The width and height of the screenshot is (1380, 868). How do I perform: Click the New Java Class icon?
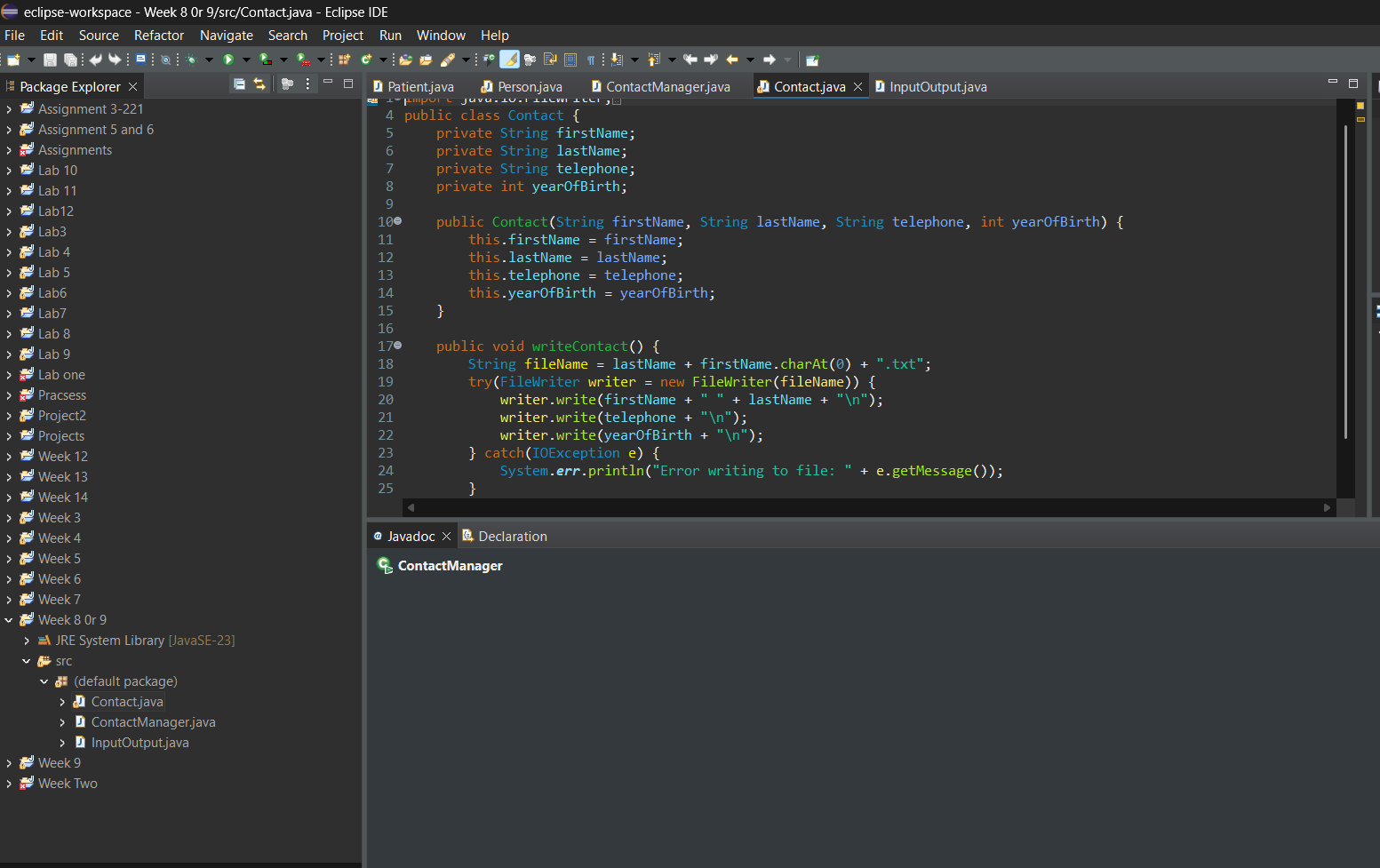(x=366, y=60)
